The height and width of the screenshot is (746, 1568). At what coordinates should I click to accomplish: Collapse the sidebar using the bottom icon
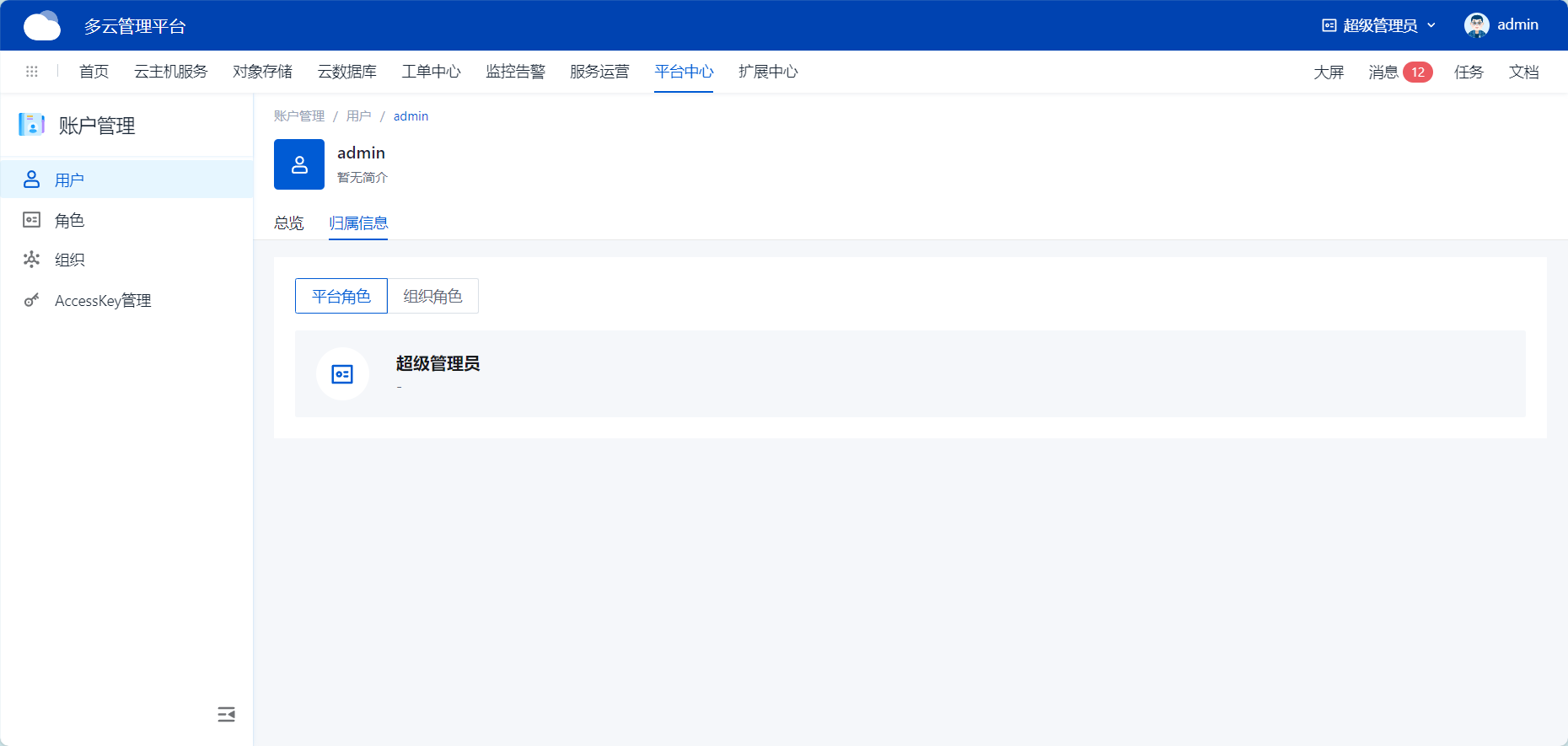226,715
